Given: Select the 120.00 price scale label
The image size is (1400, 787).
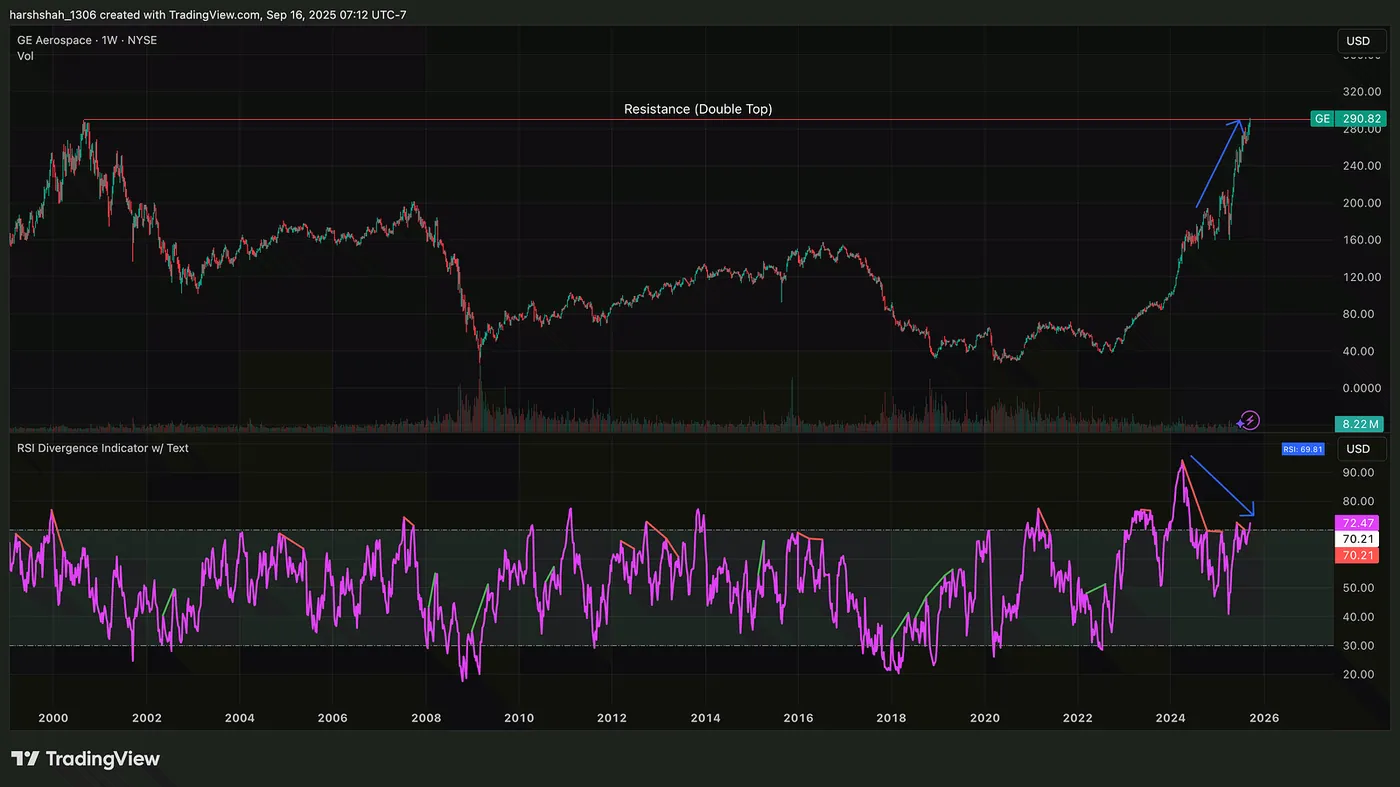Looking at the screenshot, I should (1361, 277).
